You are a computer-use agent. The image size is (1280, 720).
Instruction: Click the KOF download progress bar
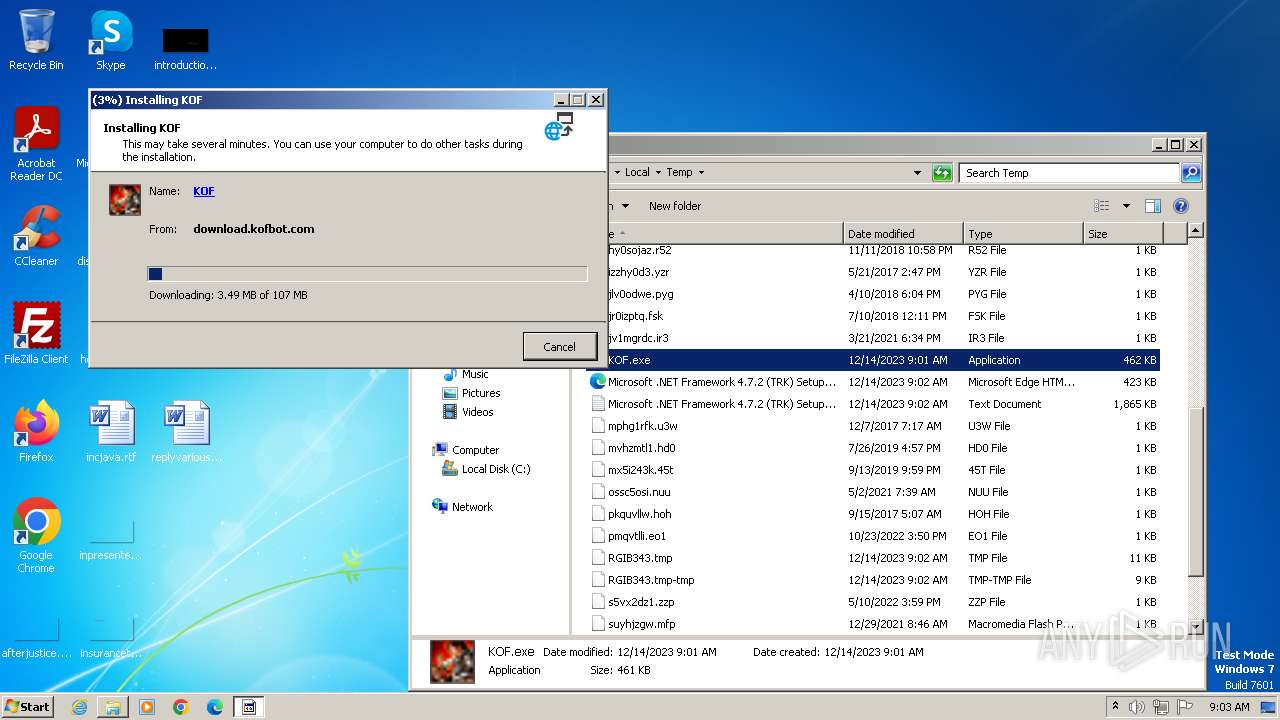click(x=367, y=274)
